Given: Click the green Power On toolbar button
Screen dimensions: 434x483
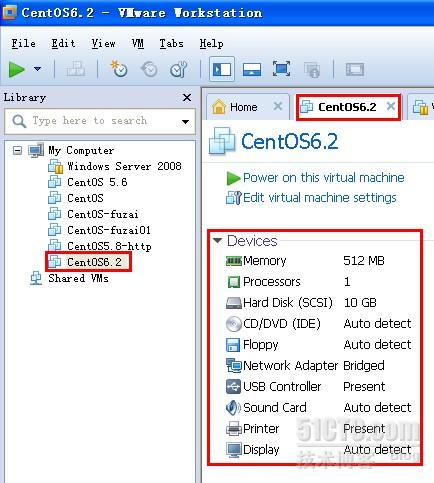Looking at the screenshot, I should tap(17, 69).
